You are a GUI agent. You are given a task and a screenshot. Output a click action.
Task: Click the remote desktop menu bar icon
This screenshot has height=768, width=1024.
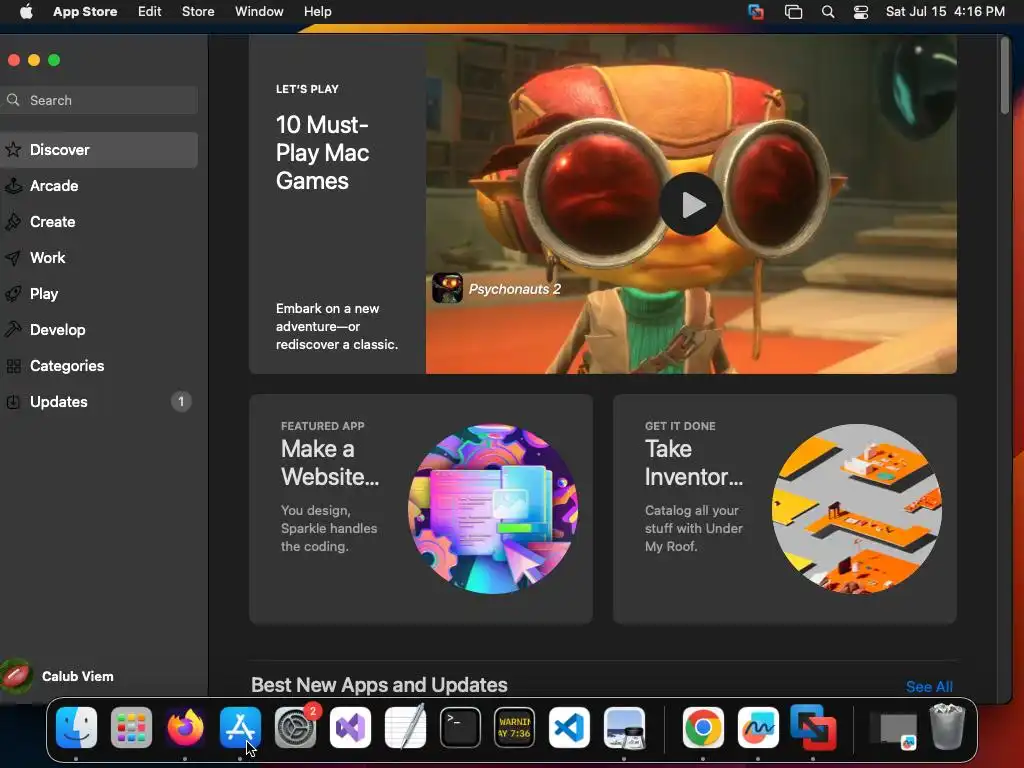756,11
